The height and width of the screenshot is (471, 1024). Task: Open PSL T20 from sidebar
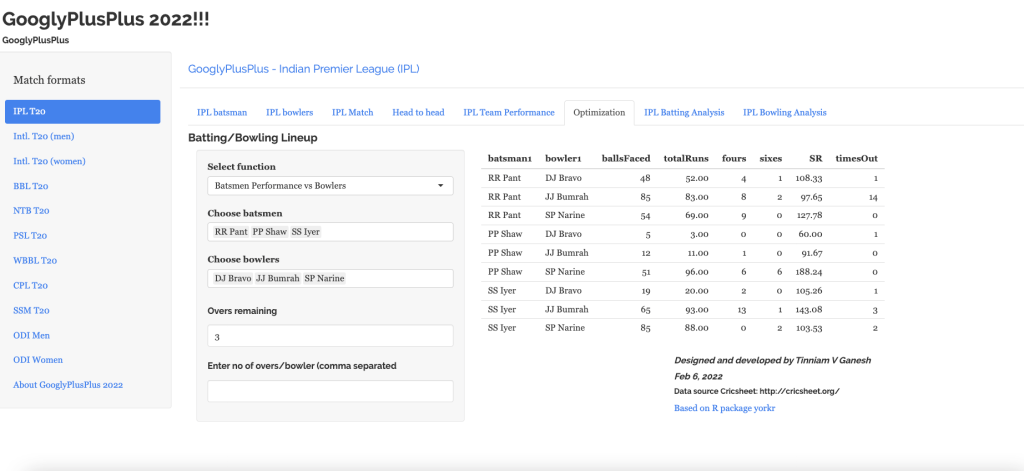point(30,236)
